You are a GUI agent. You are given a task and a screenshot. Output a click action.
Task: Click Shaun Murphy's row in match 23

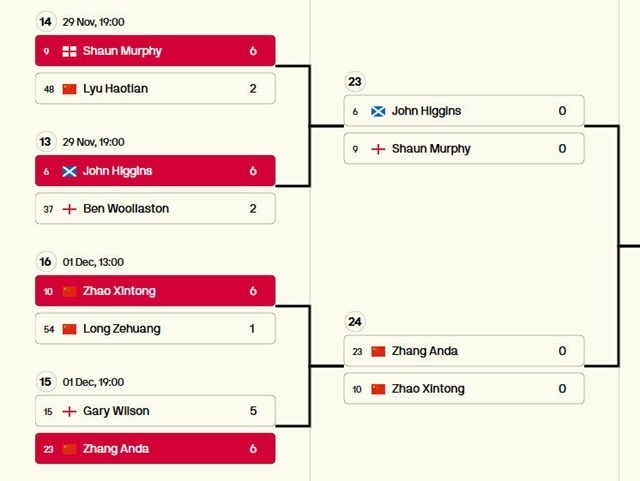point(463,149)
